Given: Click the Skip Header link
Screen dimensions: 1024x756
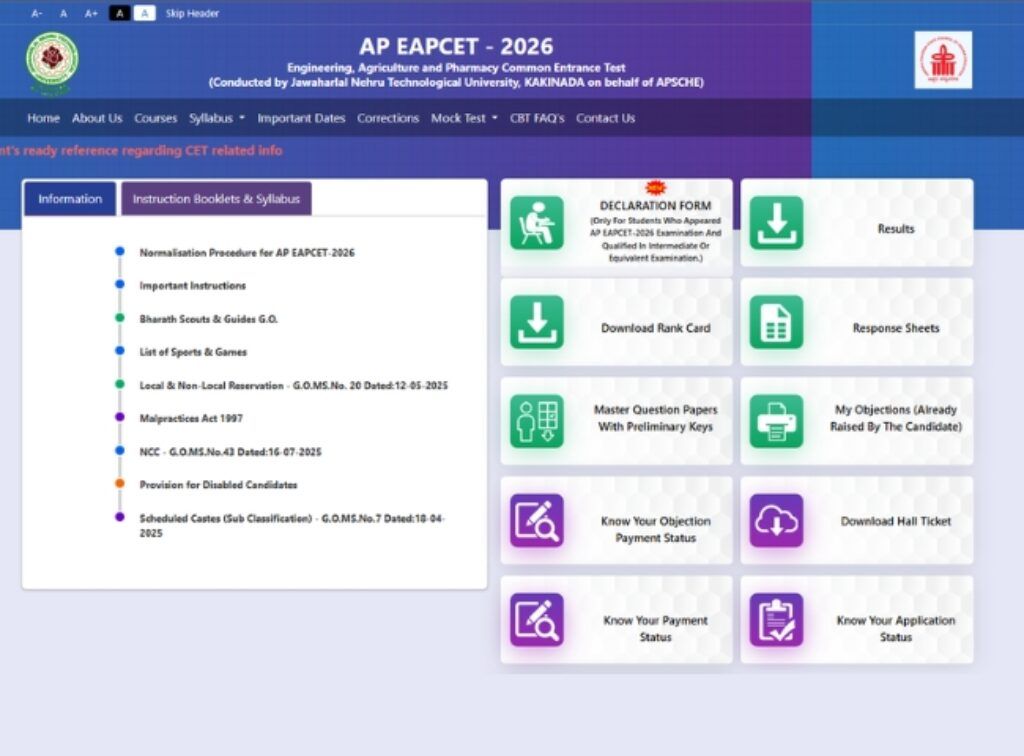Looking at the screenshot, I should click(x=192, y=13).
